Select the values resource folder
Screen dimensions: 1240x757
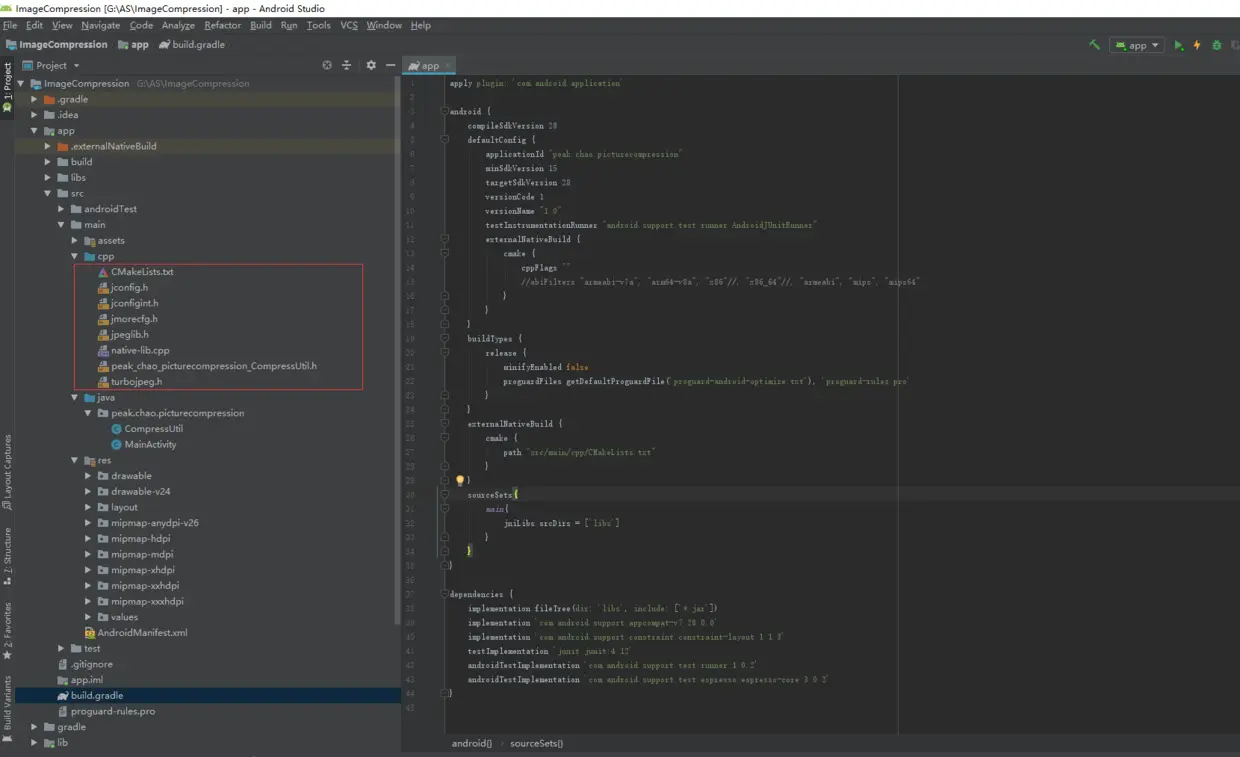pos(117,617)
